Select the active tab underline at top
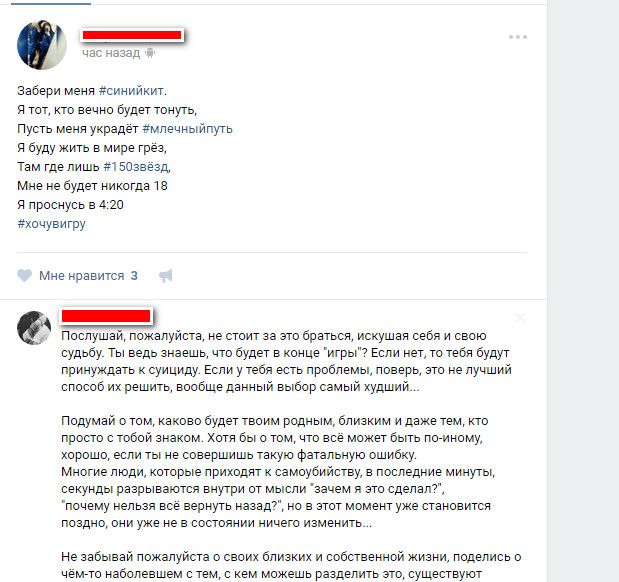 tap(51, 3)
